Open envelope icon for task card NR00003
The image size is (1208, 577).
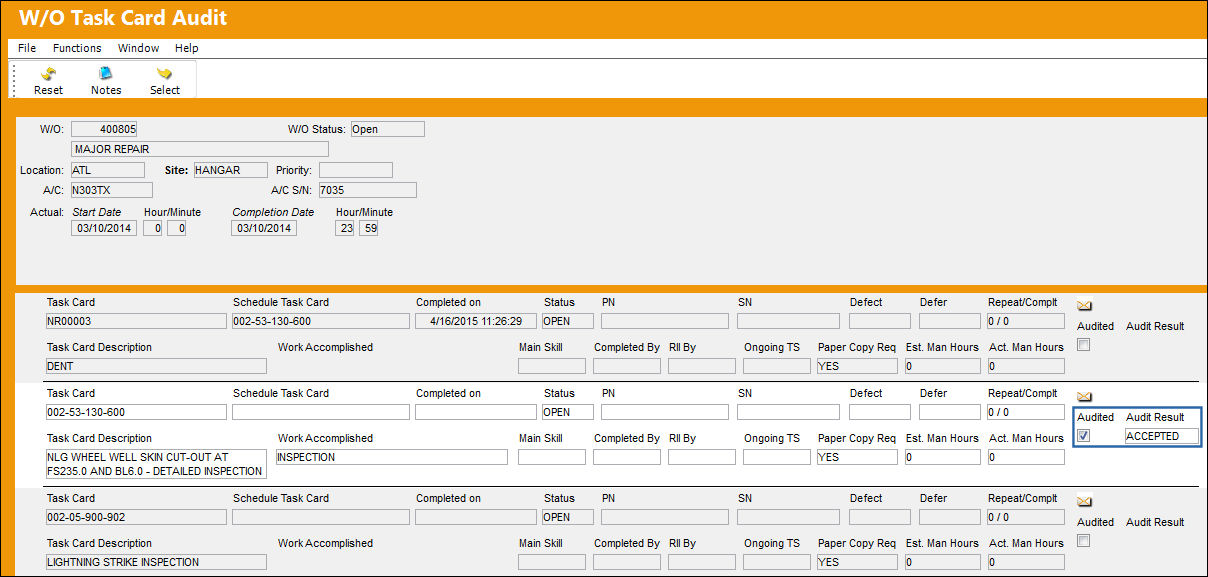(1084, 305)
